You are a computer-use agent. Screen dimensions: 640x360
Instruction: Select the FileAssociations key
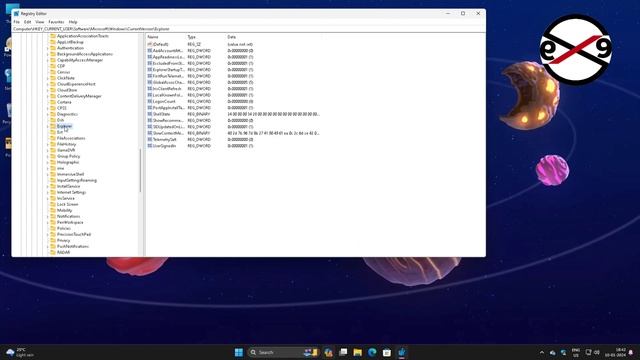(x=71, y=138)
